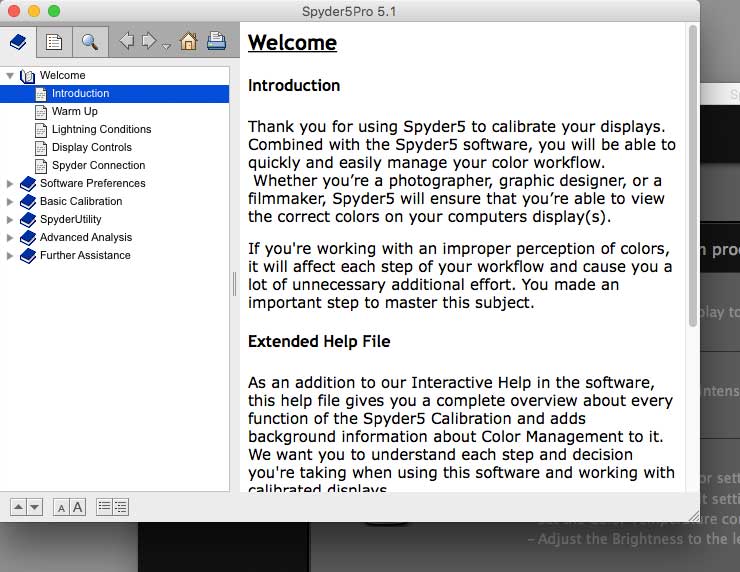This screenshot has height=572, width=740.
Task: Click the Further Assistance book icon
Action: point(28,255)
